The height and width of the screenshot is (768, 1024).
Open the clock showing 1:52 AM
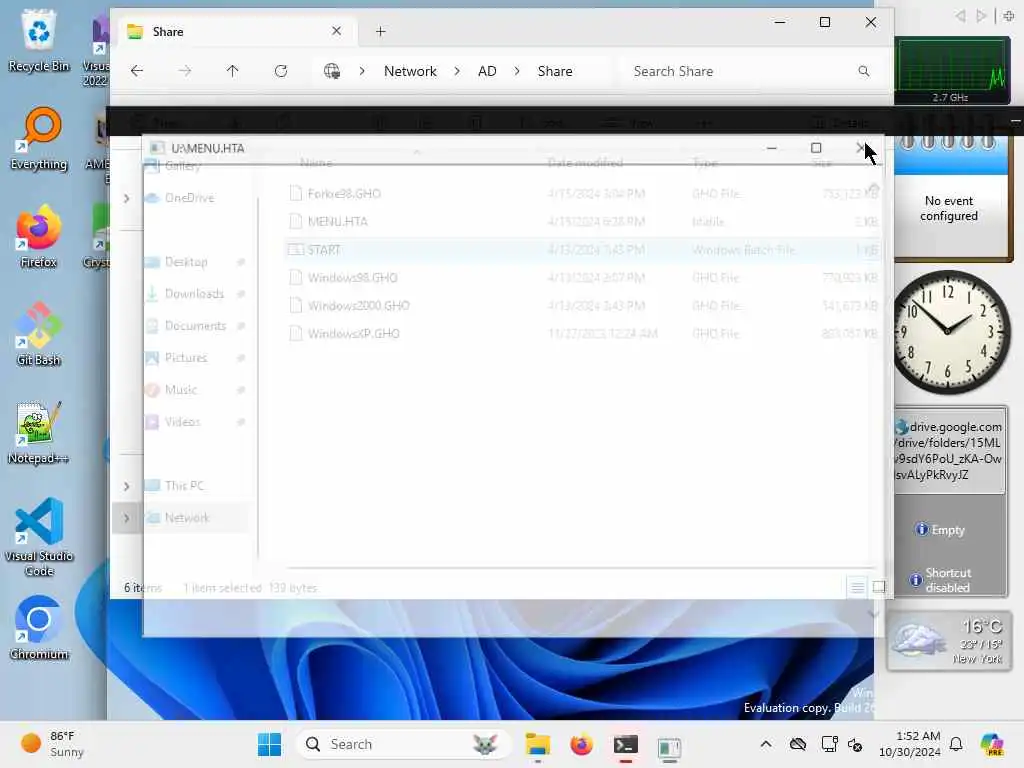click(x=910, y=744)
